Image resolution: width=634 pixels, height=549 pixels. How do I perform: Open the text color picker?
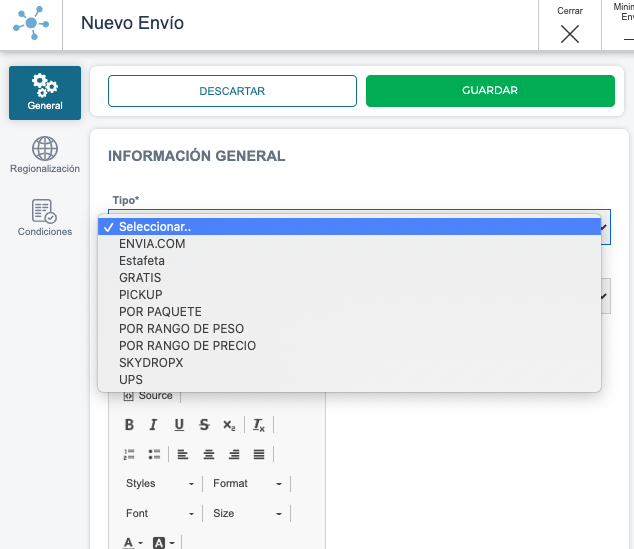133,543
